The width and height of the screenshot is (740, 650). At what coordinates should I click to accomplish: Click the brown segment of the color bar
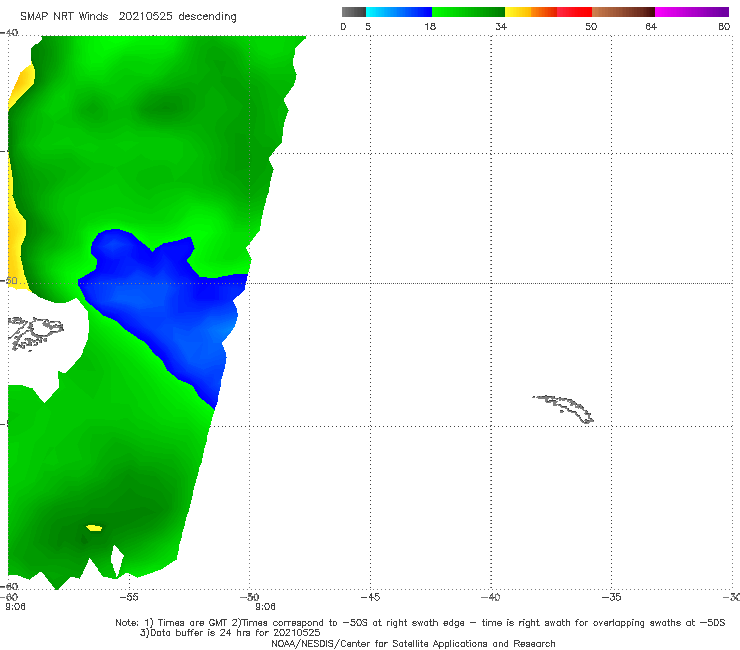[x=623, y=12]
